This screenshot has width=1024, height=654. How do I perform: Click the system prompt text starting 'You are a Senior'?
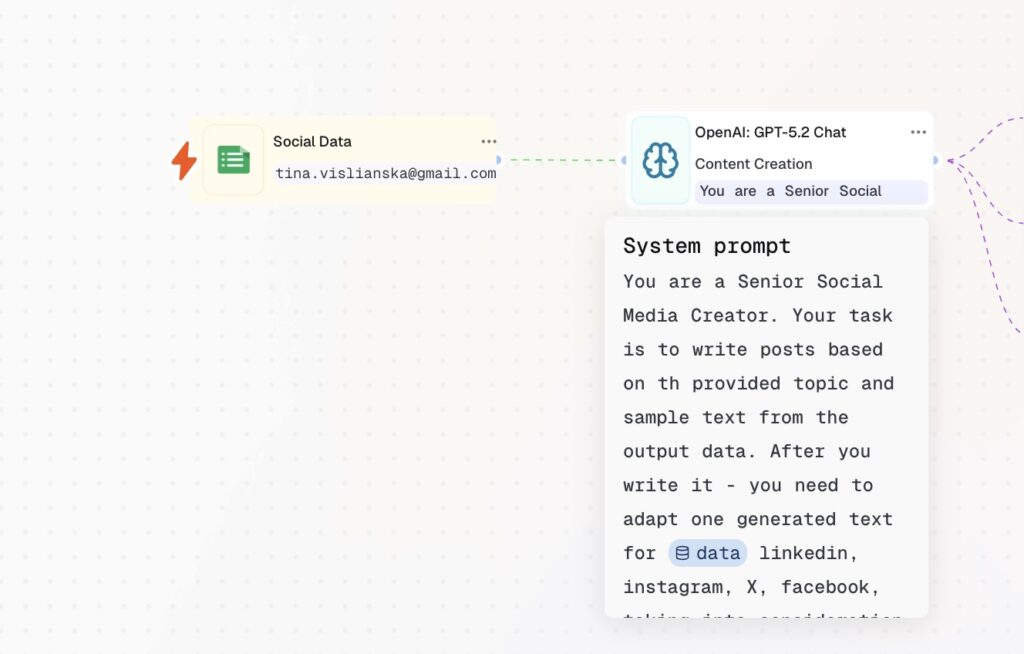752,282
